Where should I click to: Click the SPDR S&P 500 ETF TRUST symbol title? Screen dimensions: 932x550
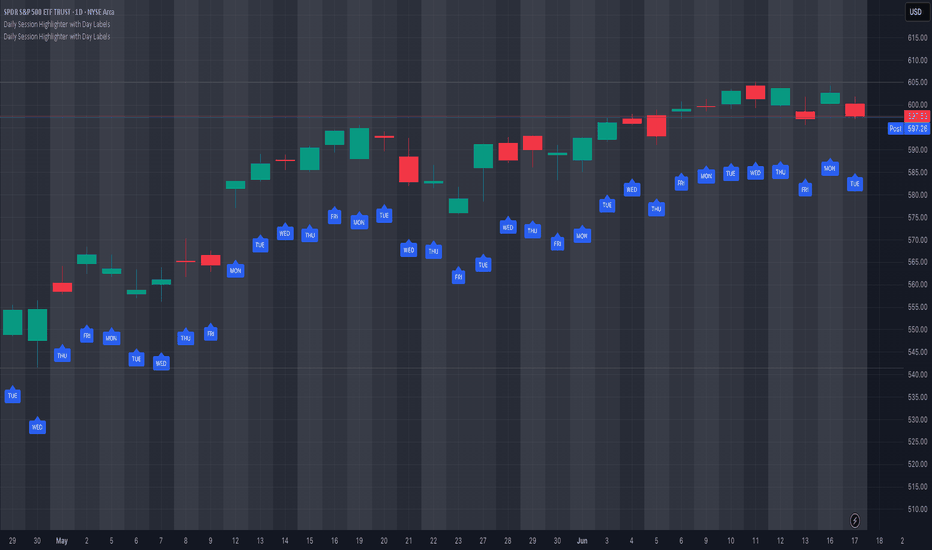coord(59,12)
